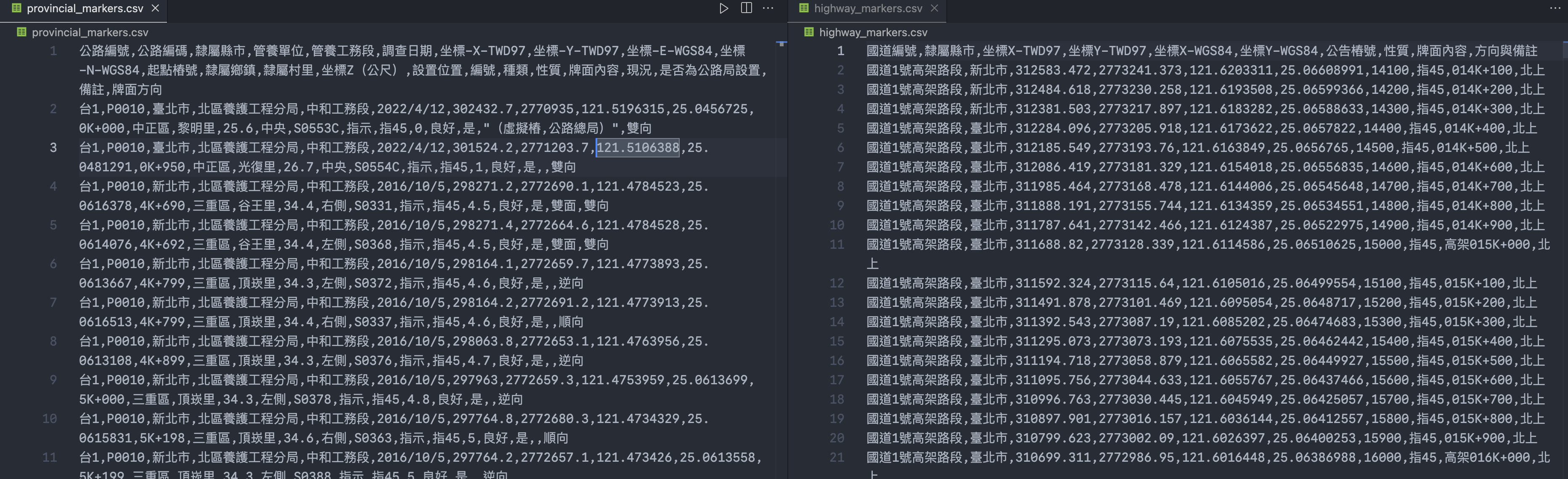The width and height of the screenshot is (1568, 479).
Task: Click file icon in provincial_markers.csv breadcrumb
Action: point(21,32)
